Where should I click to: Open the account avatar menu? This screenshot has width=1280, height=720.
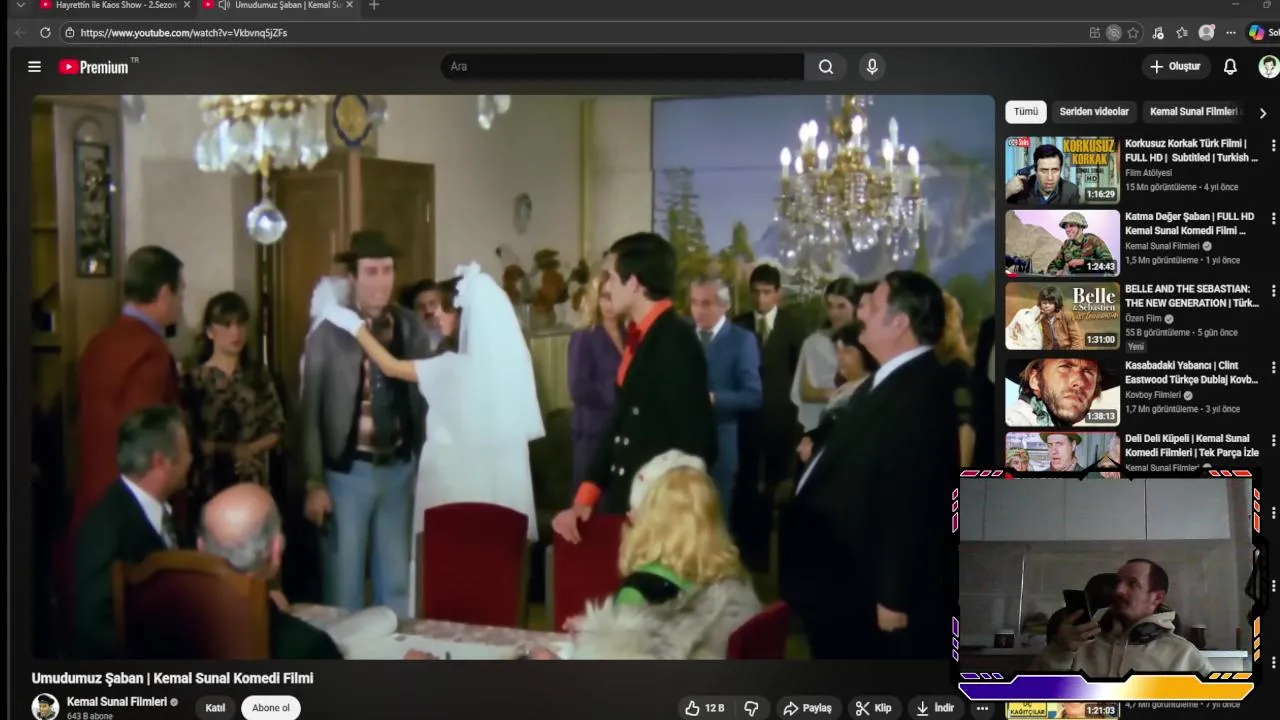1268,67
